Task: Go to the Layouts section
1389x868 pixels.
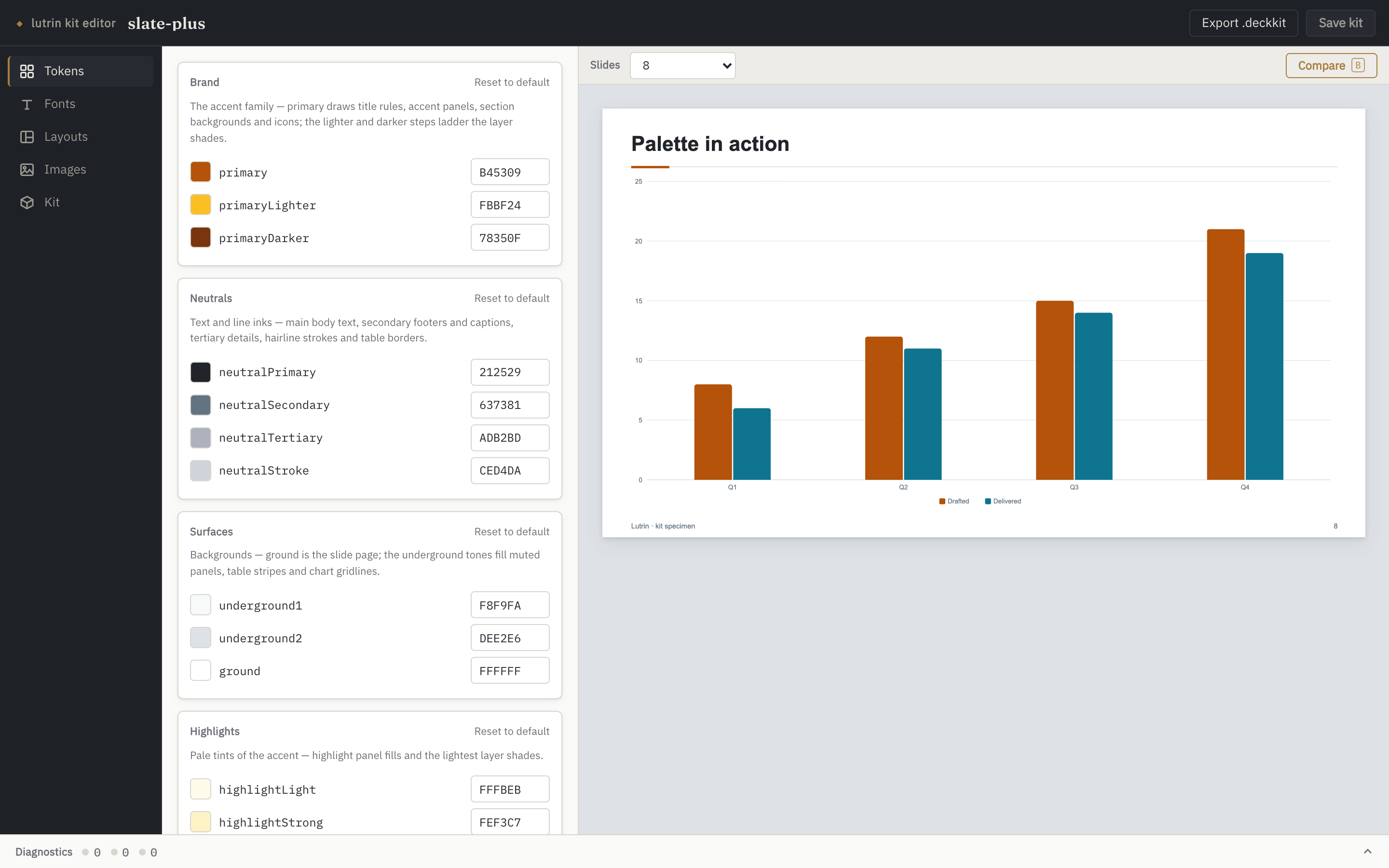Action: (81, 136)
